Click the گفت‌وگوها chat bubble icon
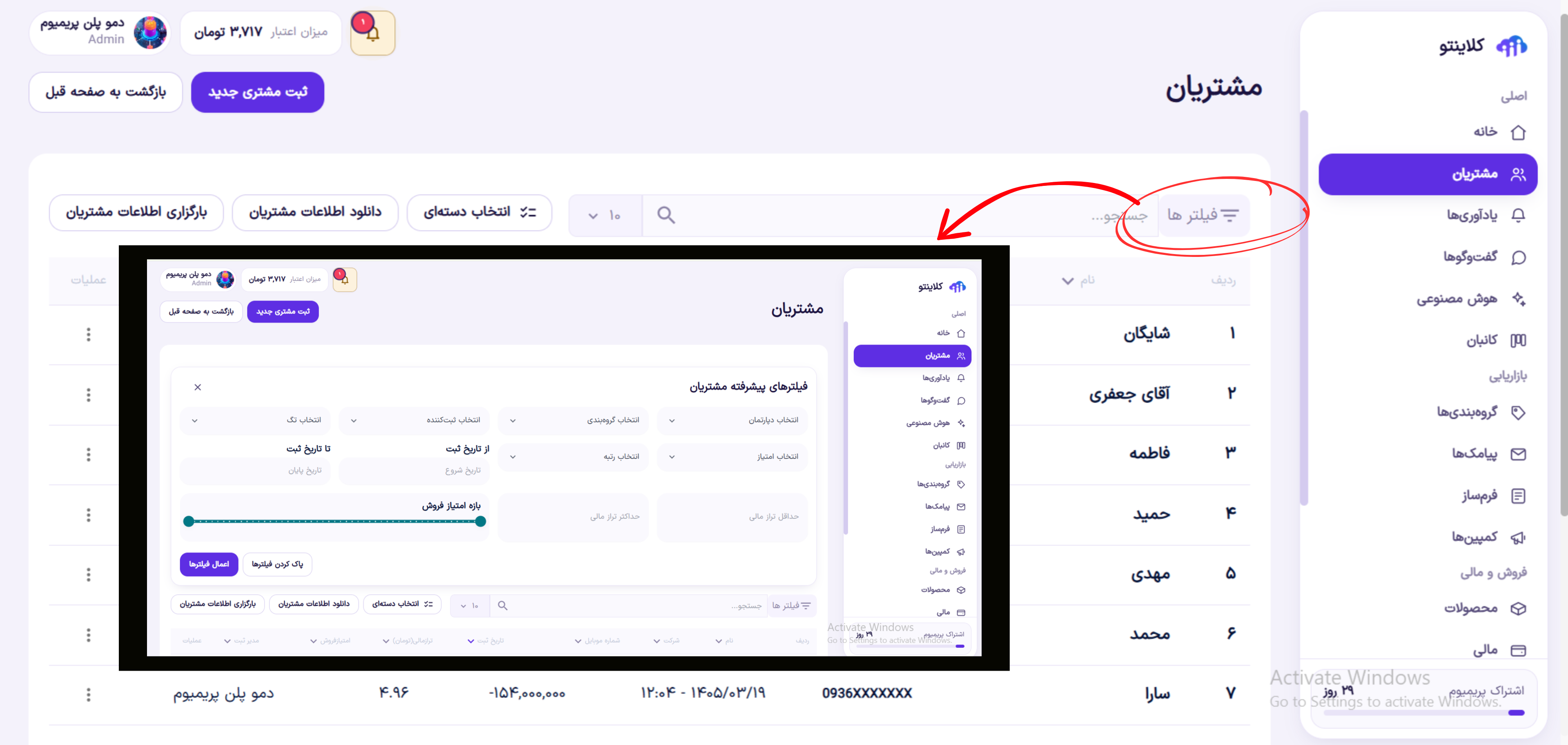1568x745 pixels. click(x=1518, y=257)
